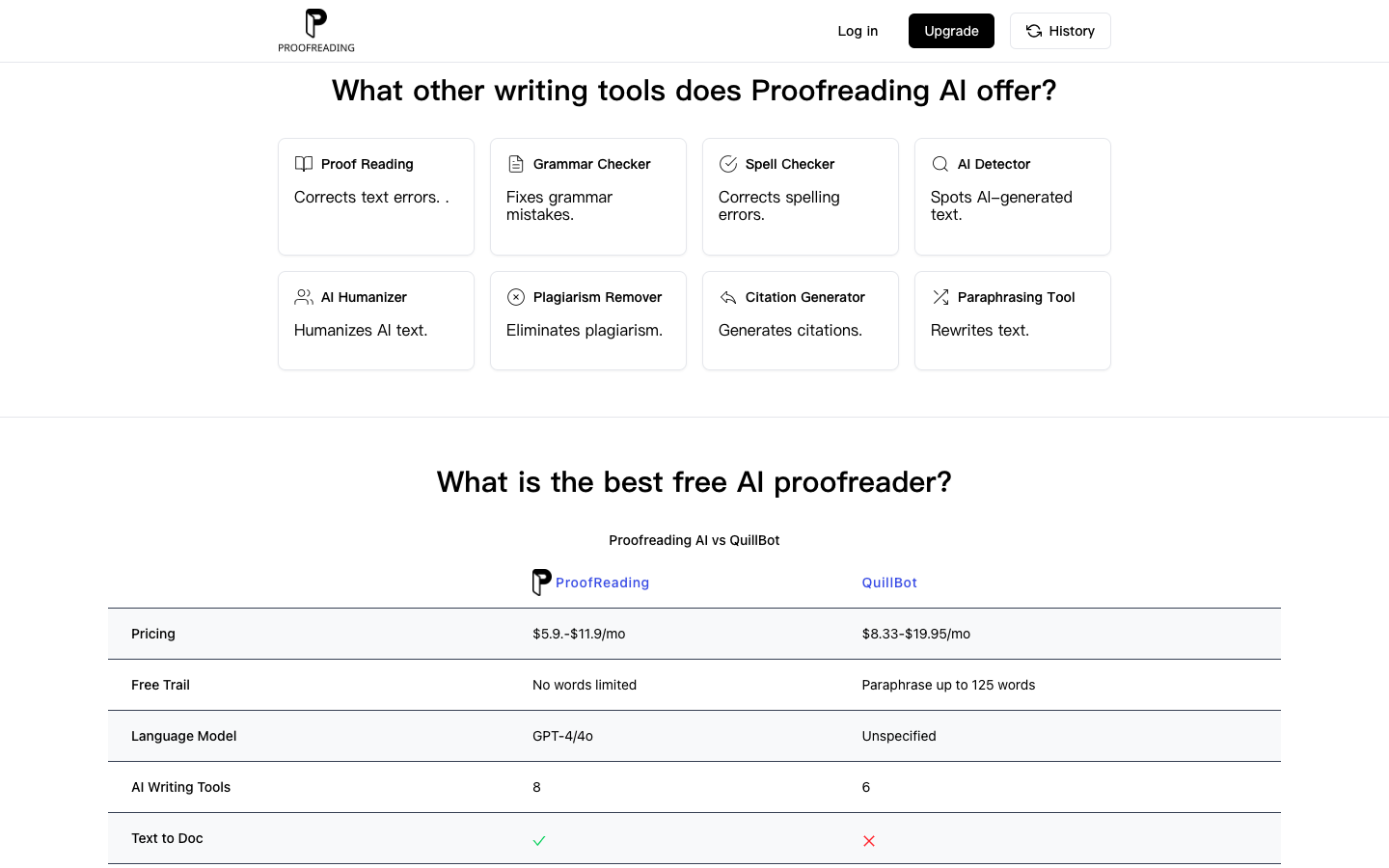Select the AI Humanizer card title
Image resolution: width=1389 pixels, height=868 pixels.
[x=364, y=297]
